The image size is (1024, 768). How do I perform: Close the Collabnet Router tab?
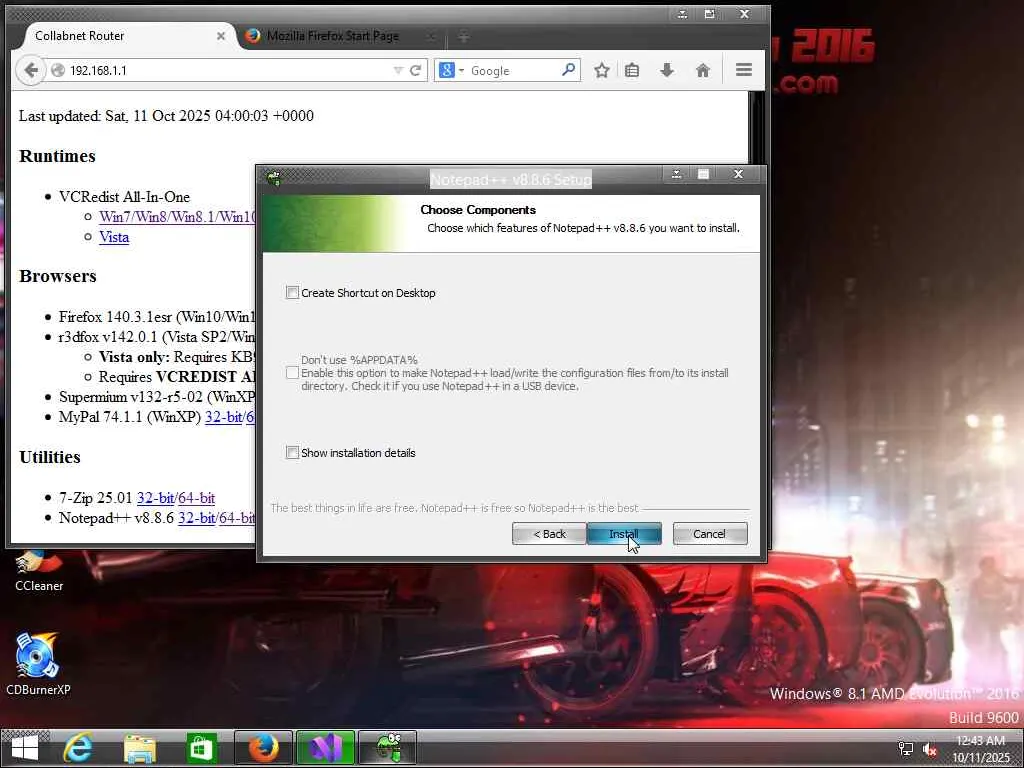tap(221, 36)
